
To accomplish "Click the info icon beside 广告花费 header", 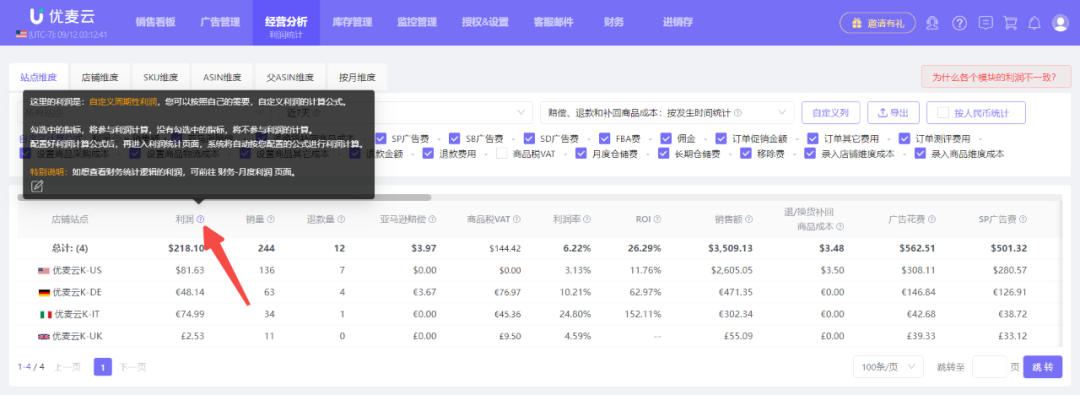I will tap(932, 219).
